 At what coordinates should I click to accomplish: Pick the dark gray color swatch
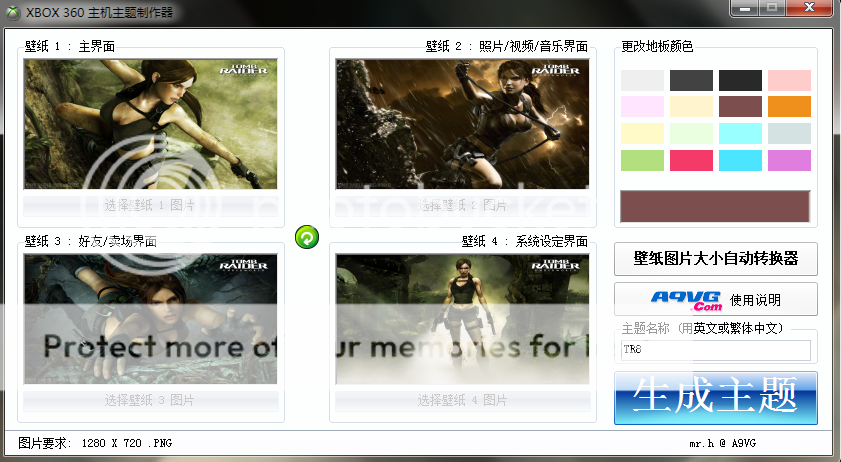pos(691,81)
